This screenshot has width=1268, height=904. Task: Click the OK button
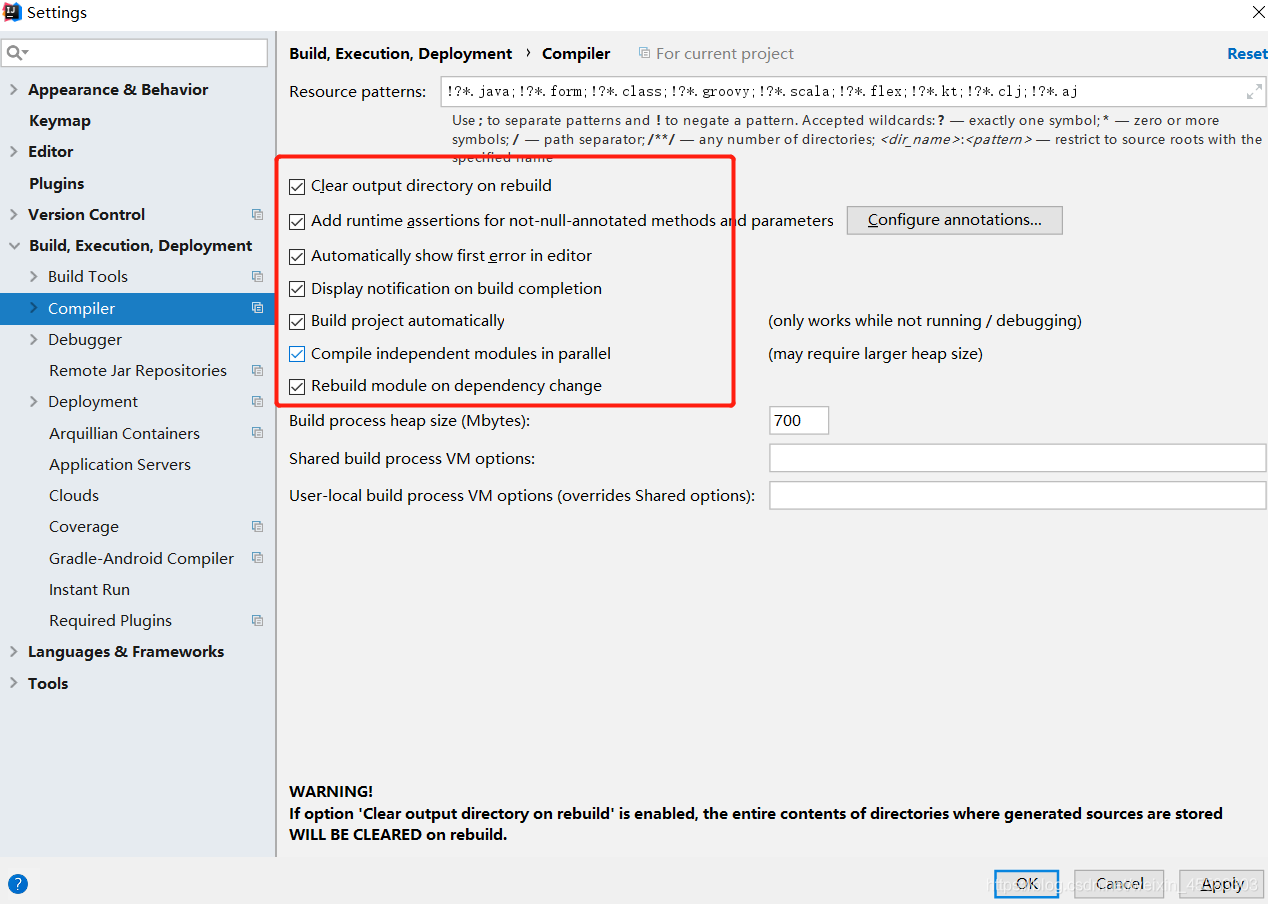1026,884
